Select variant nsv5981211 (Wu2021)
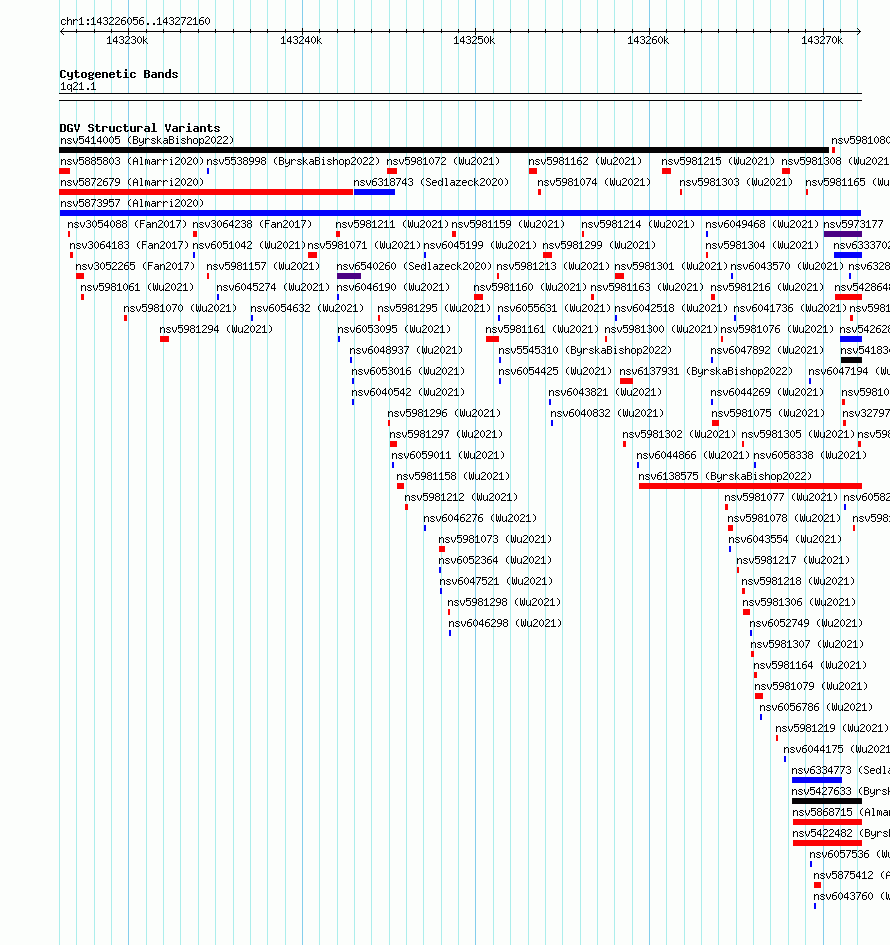The width and height of the screenshot is (890, 945). [392, 224]
